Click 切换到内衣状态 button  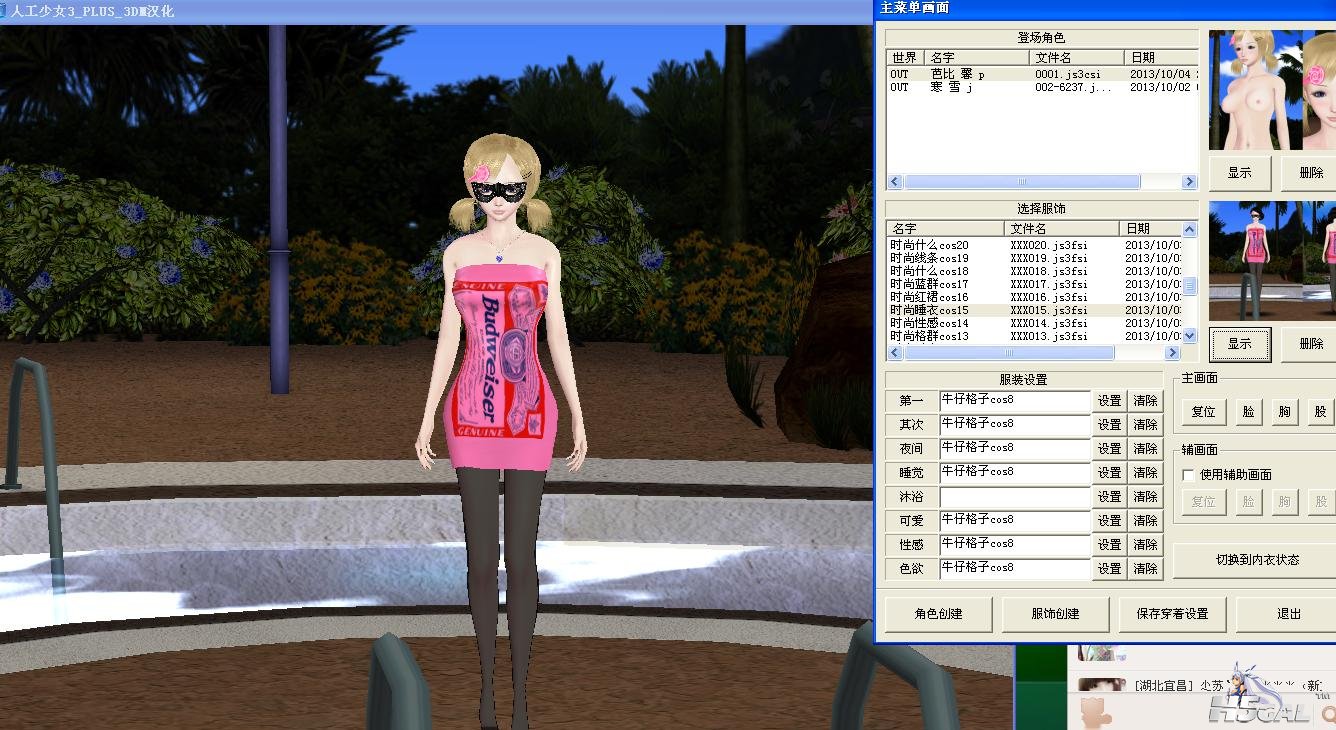click(x=1256, y=560)
